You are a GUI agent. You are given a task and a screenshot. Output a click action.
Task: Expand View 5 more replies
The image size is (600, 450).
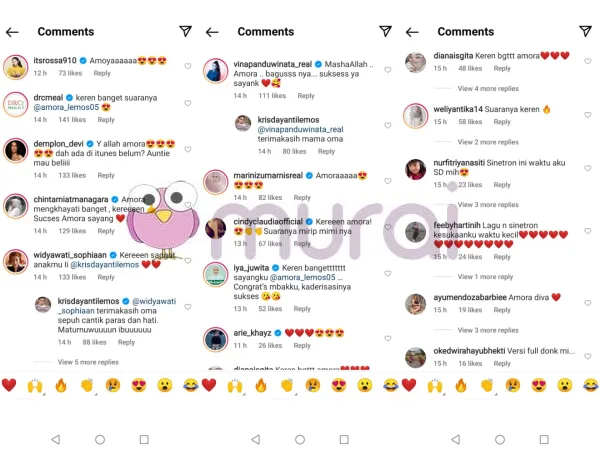click(88, 362)
